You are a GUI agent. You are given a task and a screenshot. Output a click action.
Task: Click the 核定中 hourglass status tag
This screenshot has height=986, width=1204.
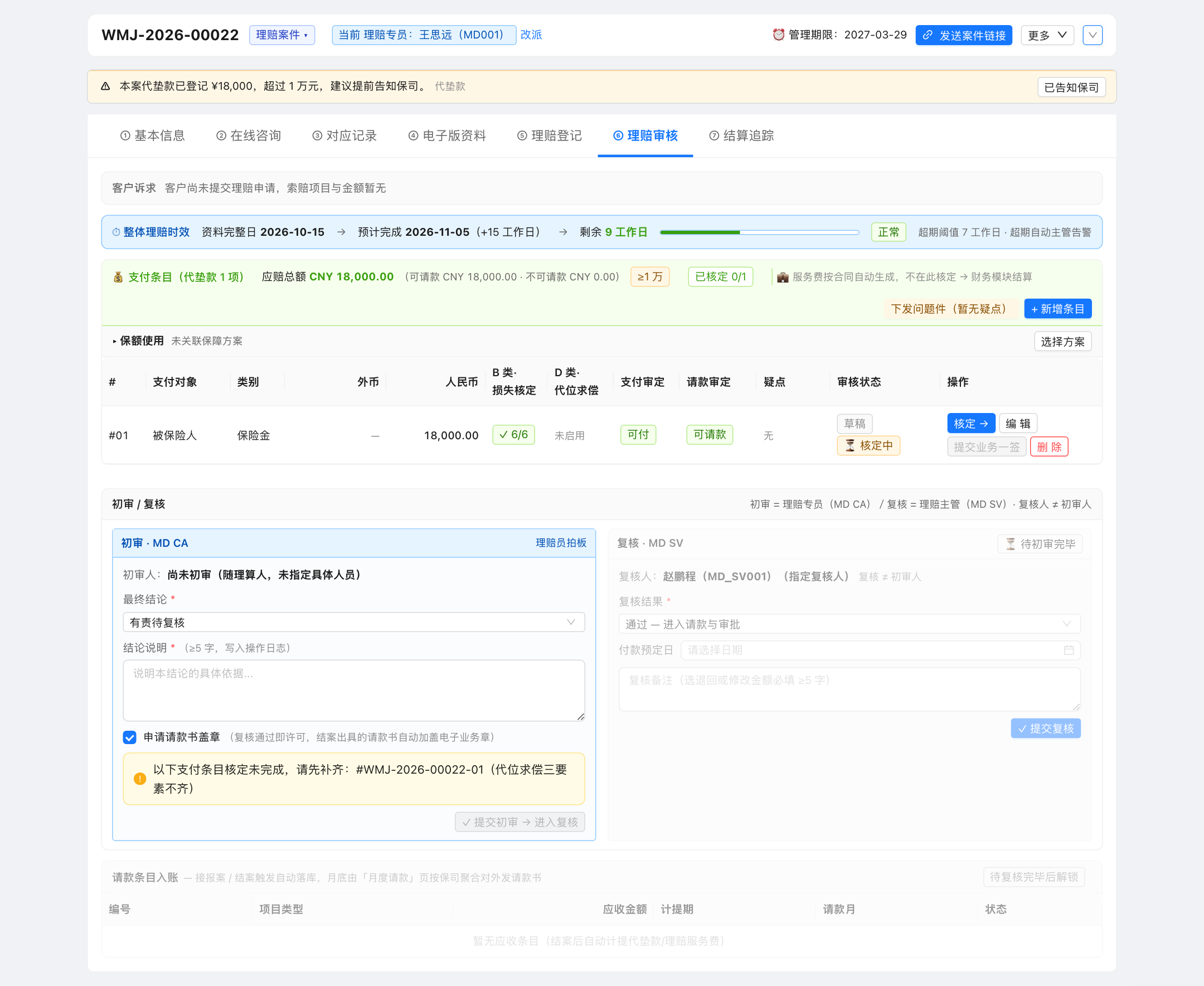pos(868,446)
